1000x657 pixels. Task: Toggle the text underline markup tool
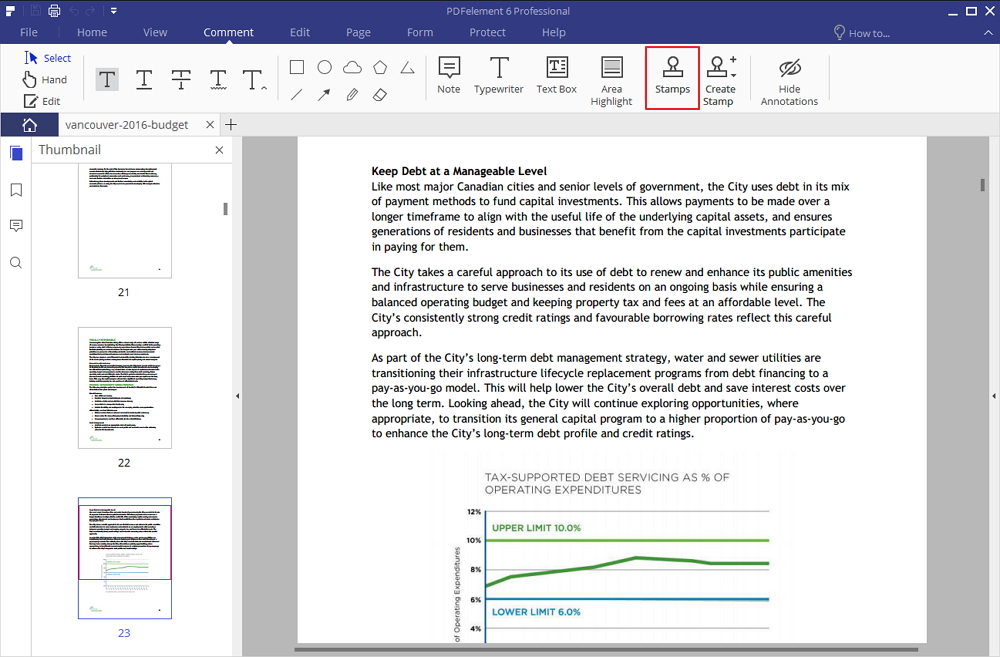pyautogui.click(x=143, y=79)
